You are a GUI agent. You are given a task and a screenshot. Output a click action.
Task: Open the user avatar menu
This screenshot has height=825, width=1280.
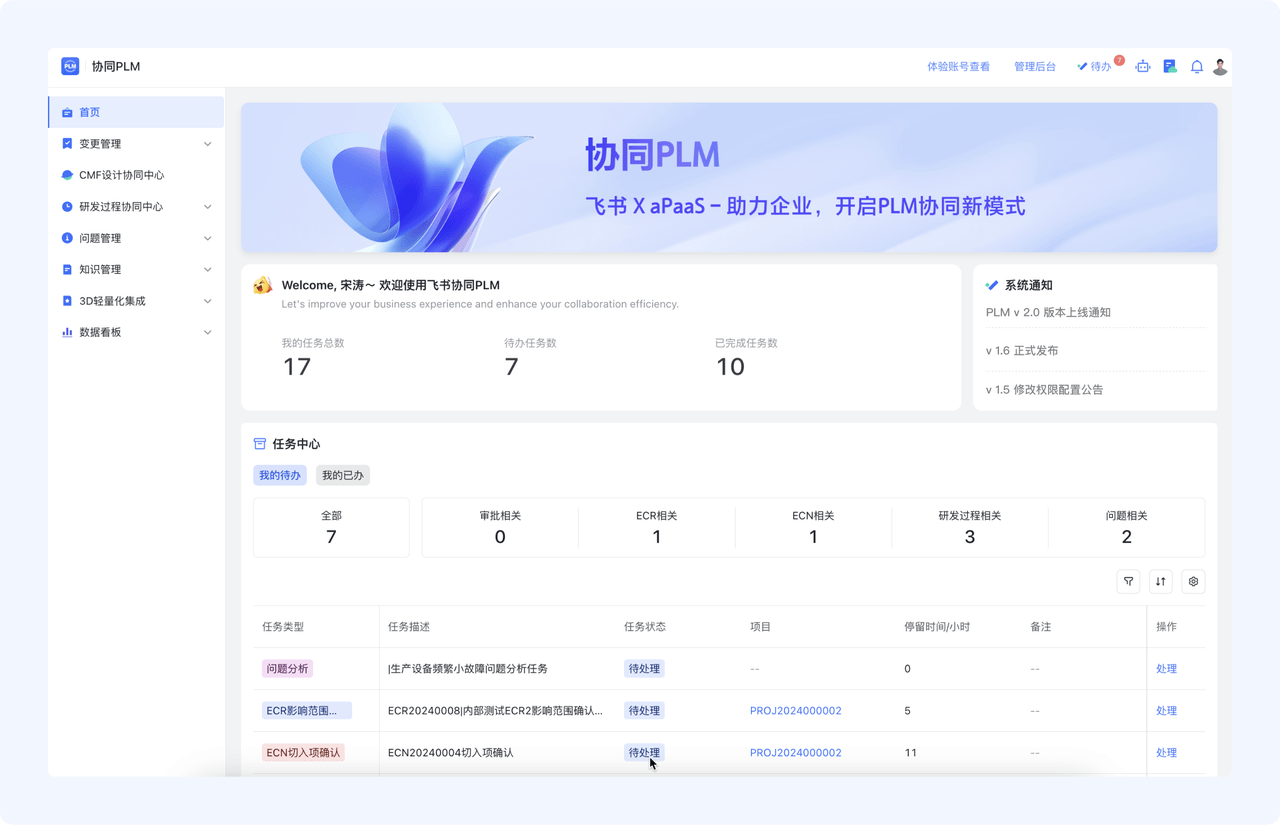click(x=1220, y=66)
